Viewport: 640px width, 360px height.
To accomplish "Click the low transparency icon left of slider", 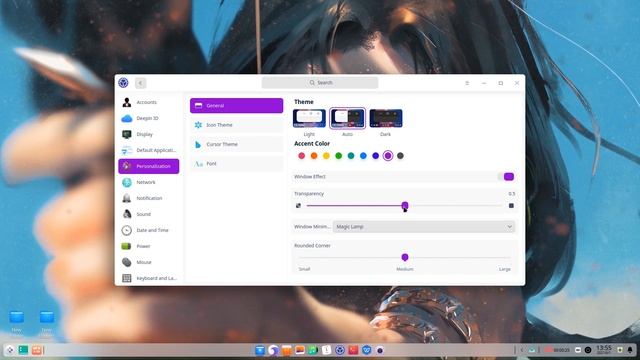I will click(x=298, y=206).
